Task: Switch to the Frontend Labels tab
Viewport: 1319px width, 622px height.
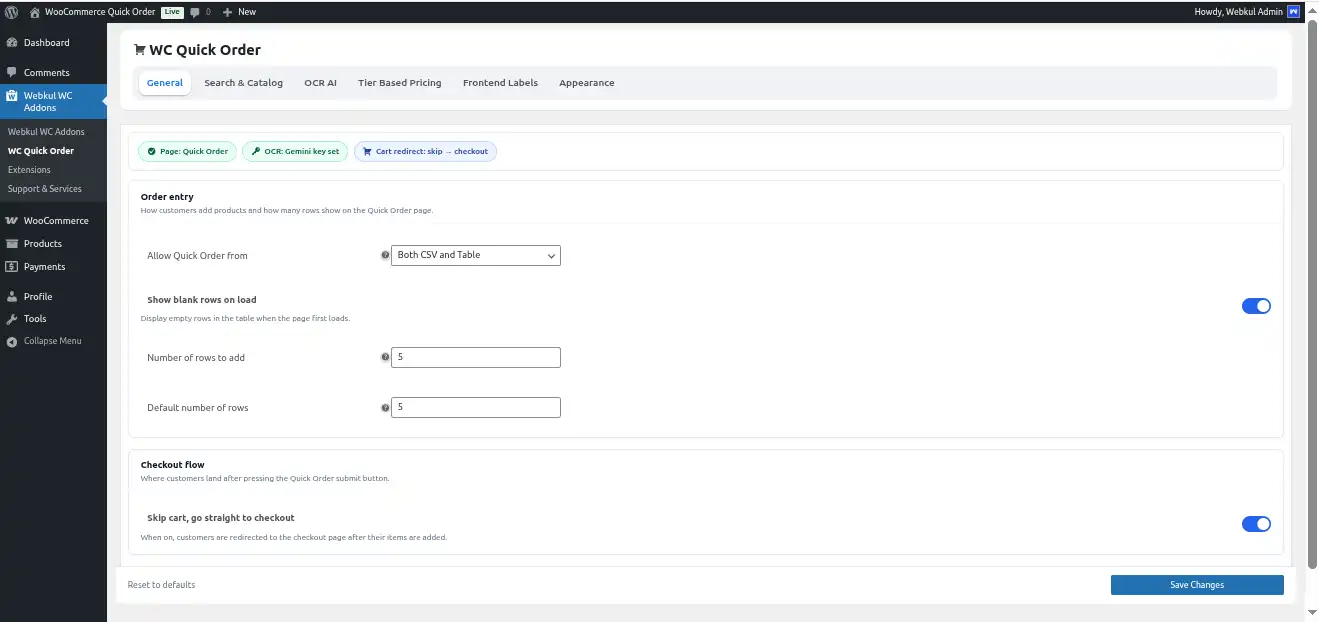Action: point(500,83)
